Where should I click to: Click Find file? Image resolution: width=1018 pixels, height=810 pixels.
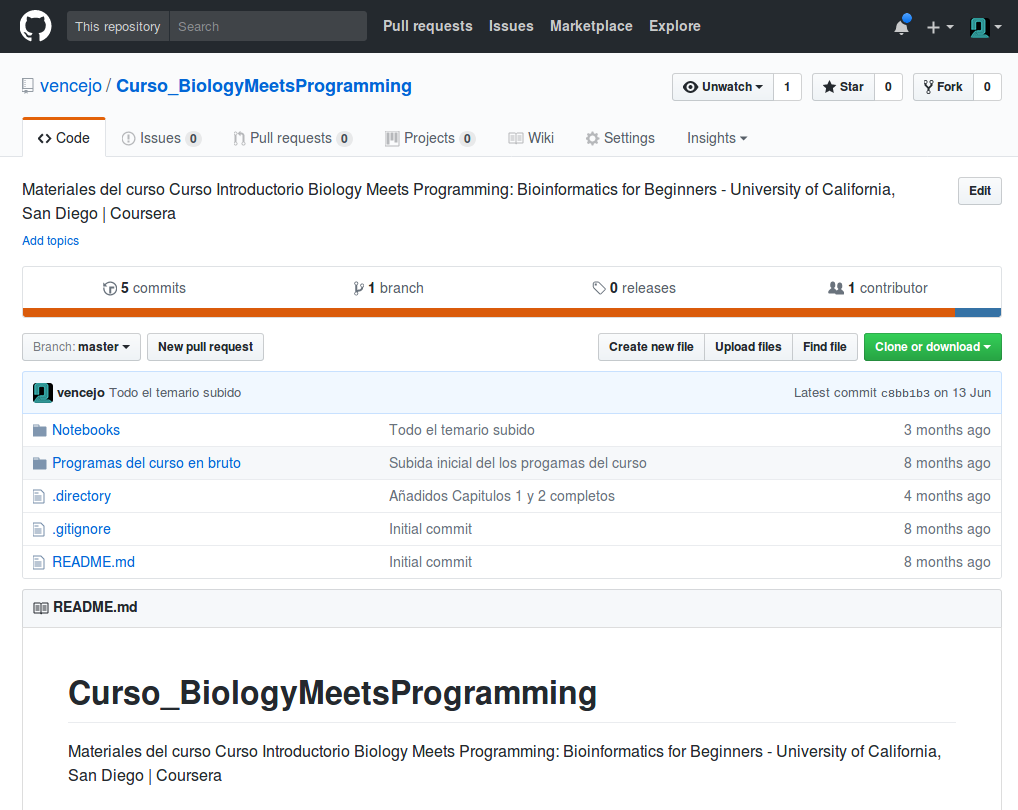tap(825, 347)
